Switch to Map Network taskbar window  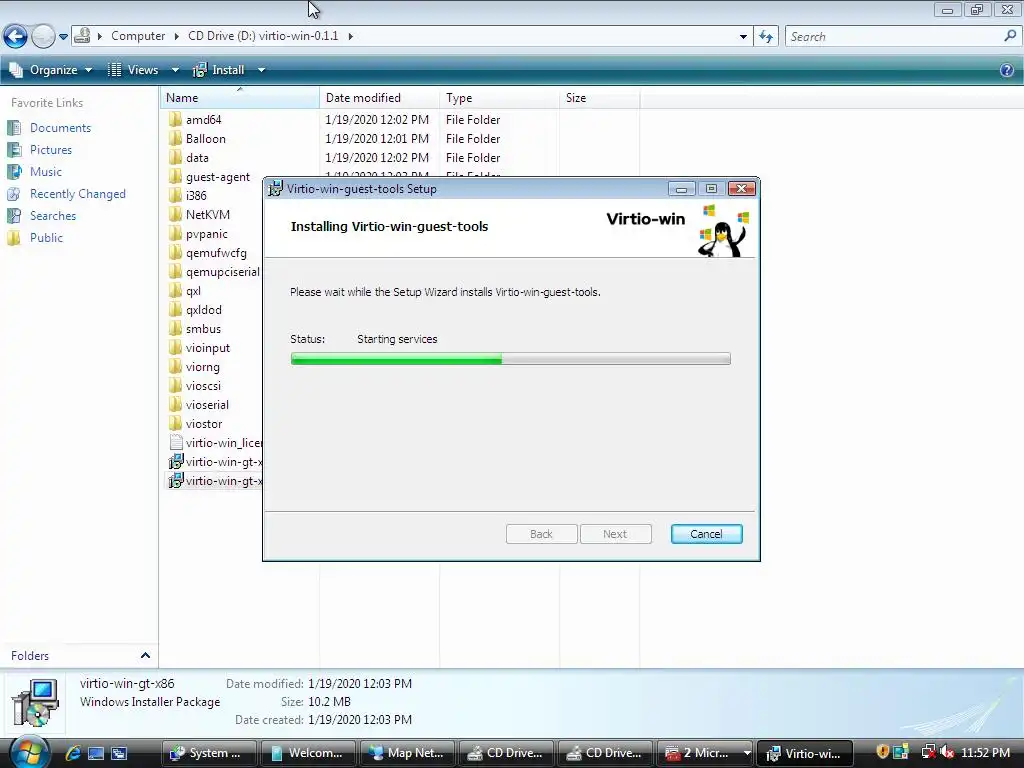pyautogui.click(x=408, y=753)
